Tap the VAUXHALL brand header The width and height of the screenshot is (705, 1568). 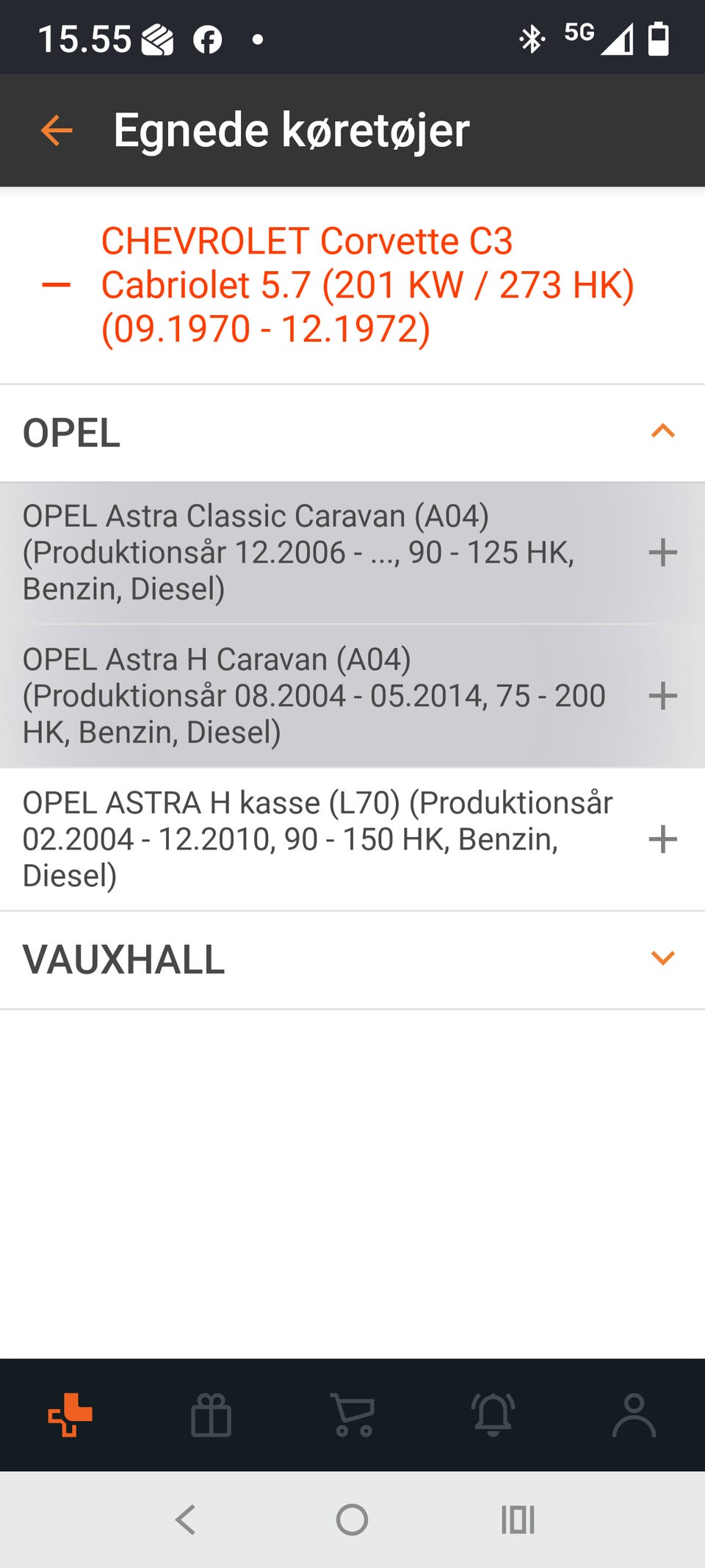click(124, 960)
